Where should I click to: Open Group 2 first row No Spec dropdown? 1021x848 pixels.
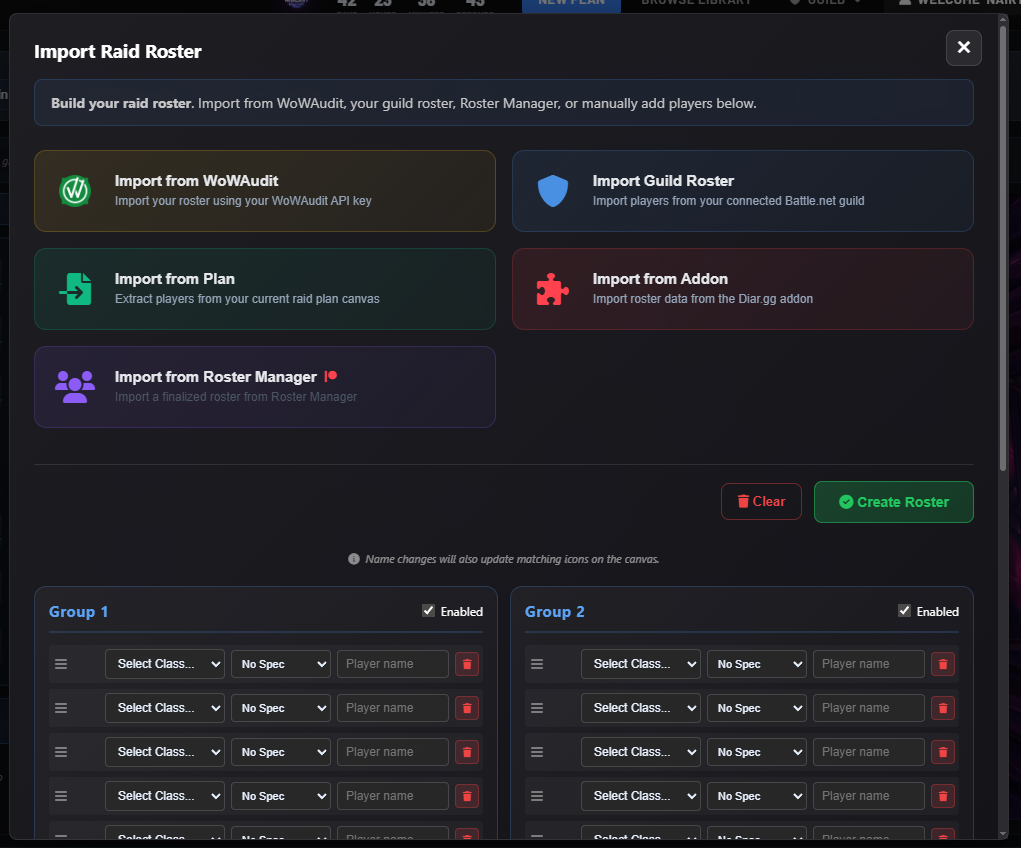coord(757,664)
